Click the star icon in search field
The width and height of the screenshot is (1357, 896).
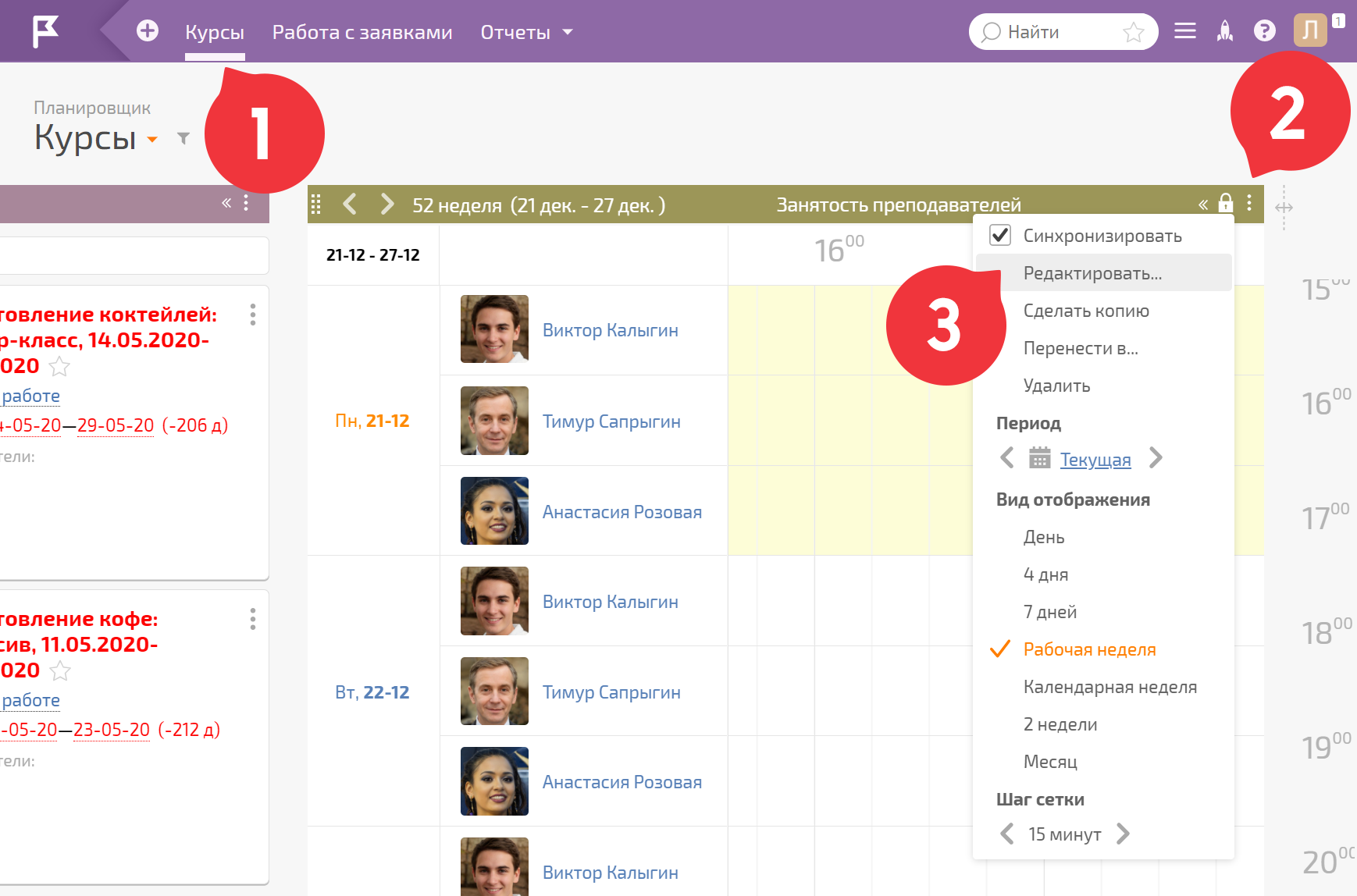(x=1133, y=32)
